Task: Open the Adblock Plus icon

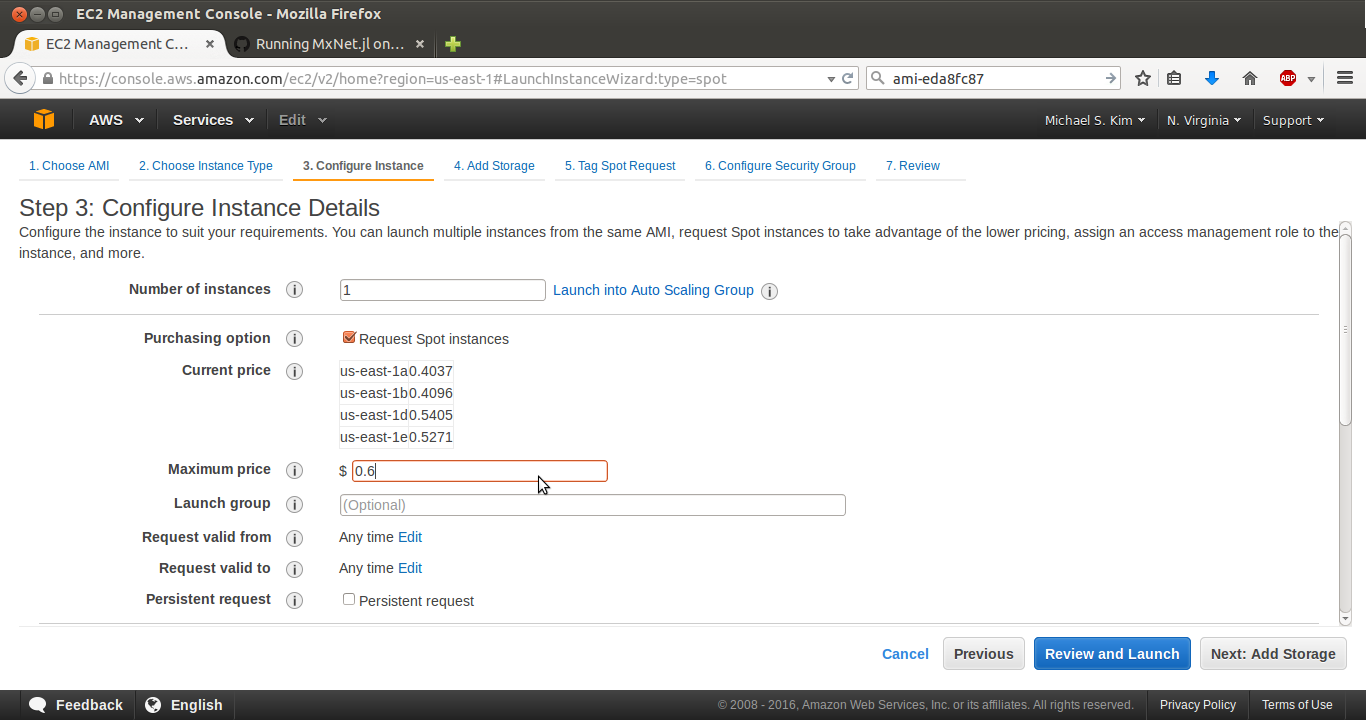Action: [1288, 78]
